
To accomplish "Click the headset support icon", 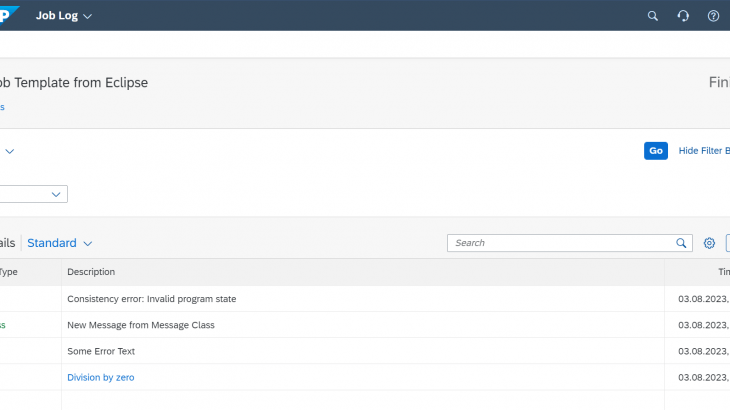I will tap(683, 16).
